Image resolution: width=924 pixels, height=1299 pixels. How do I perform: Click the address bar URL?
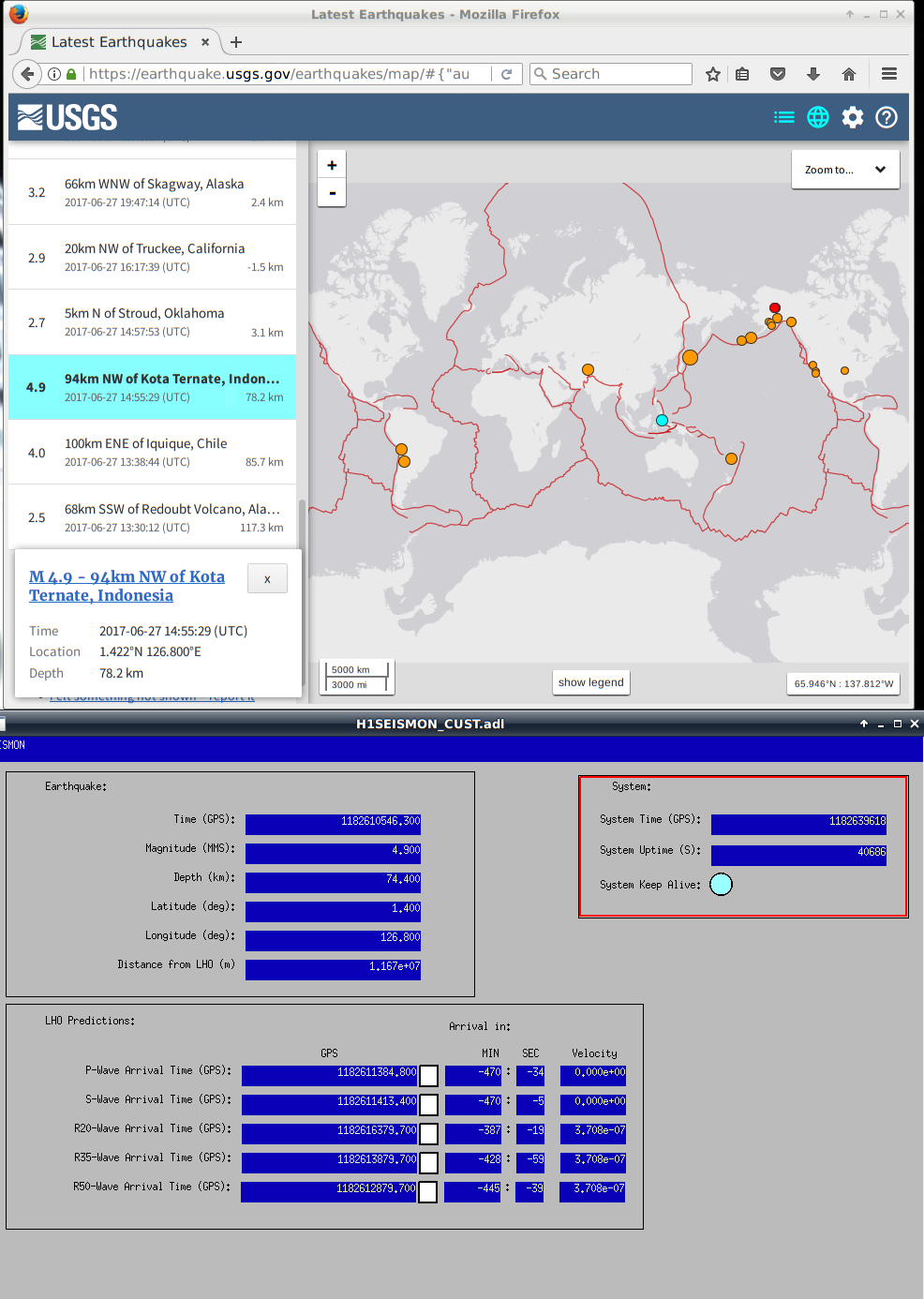(x=279, y=74)
